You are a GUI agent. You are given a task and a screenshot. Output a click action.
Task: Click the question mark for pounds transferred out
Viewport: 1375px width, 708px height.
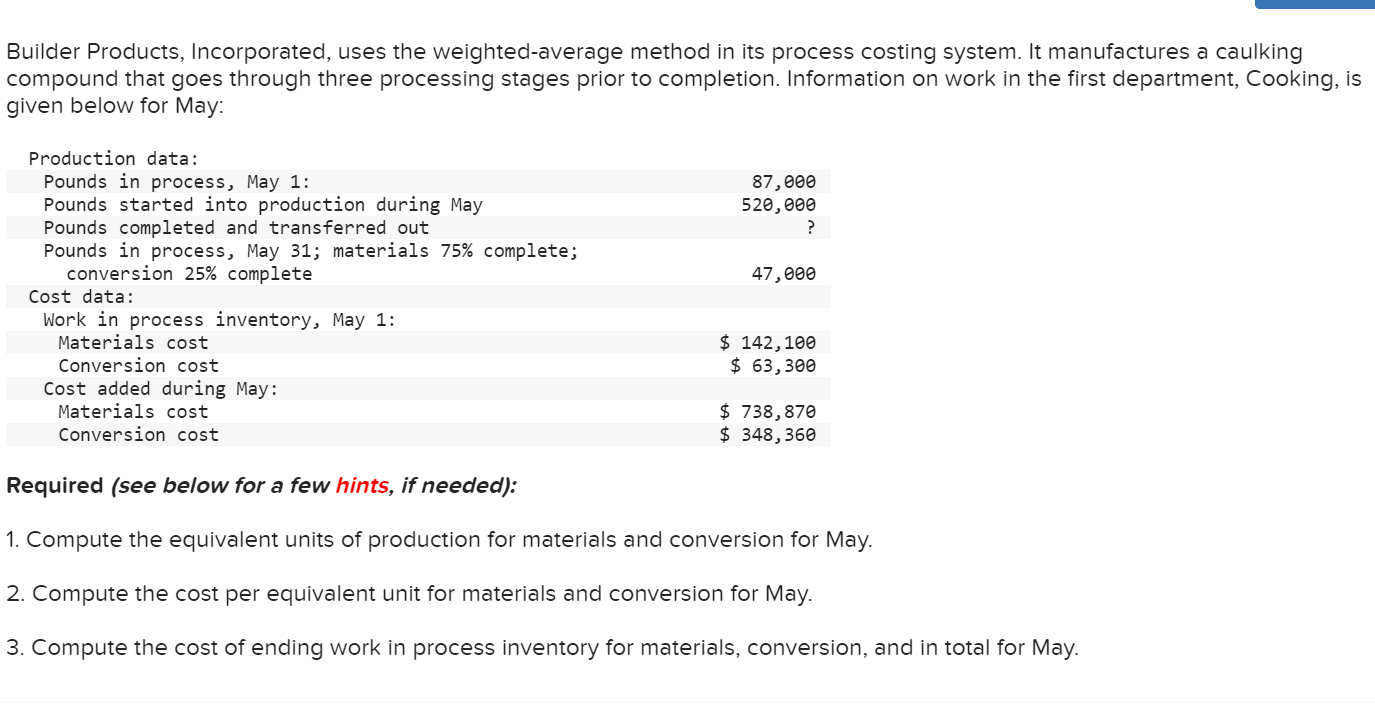[811, 228]
